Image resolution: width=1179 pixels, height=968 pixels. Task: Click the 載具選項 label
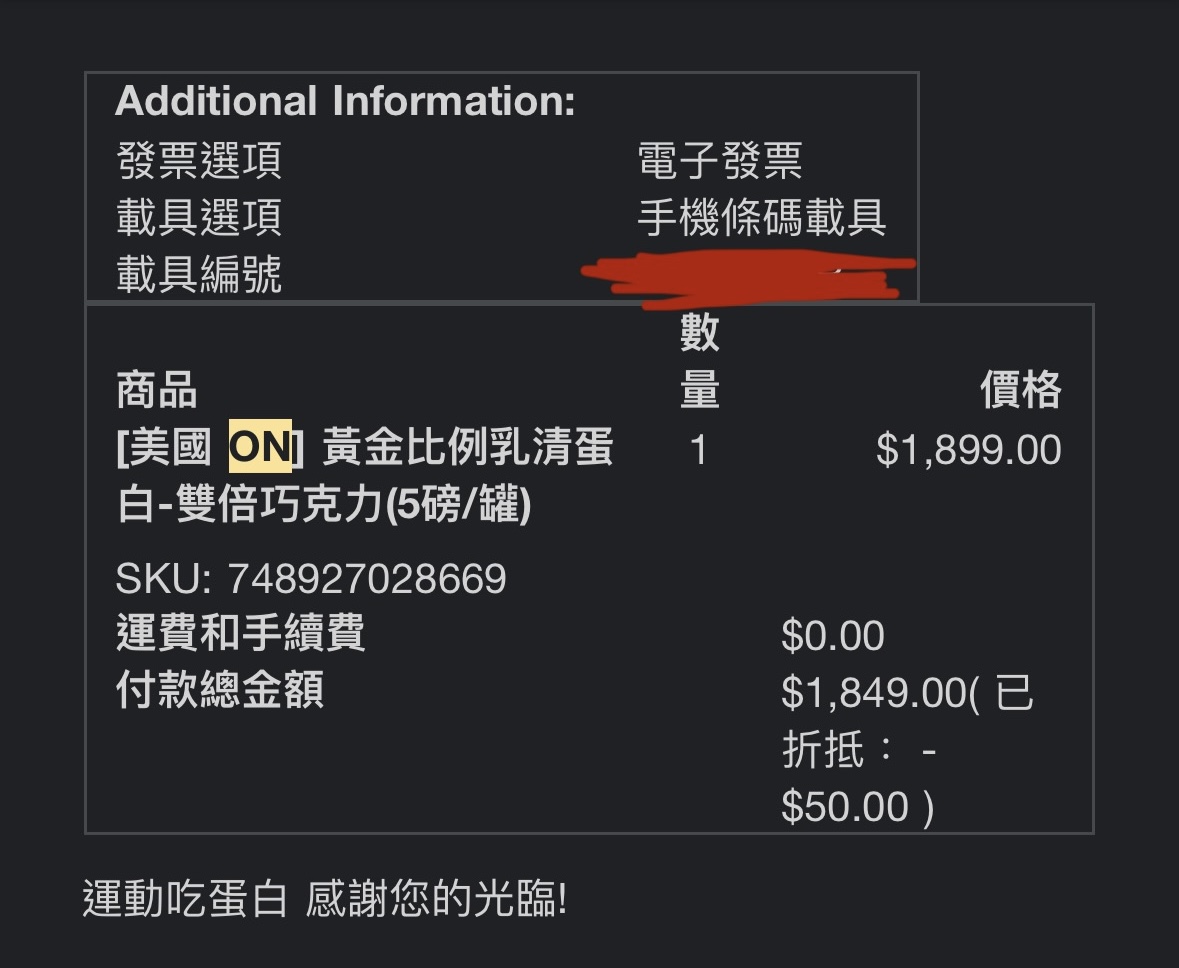[x=199, y=217]
